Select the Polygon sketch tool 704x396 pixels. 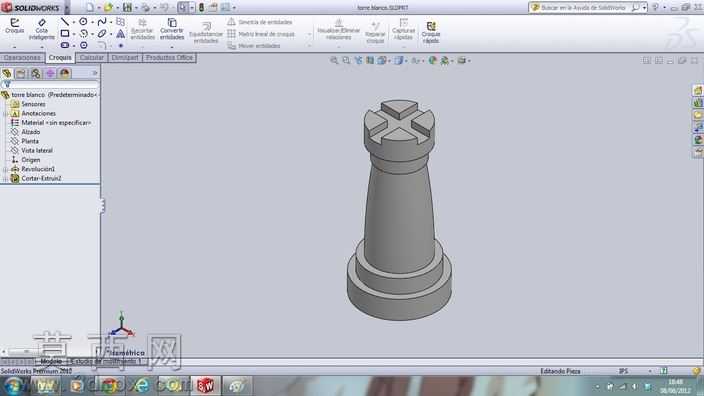click(84, 45)
